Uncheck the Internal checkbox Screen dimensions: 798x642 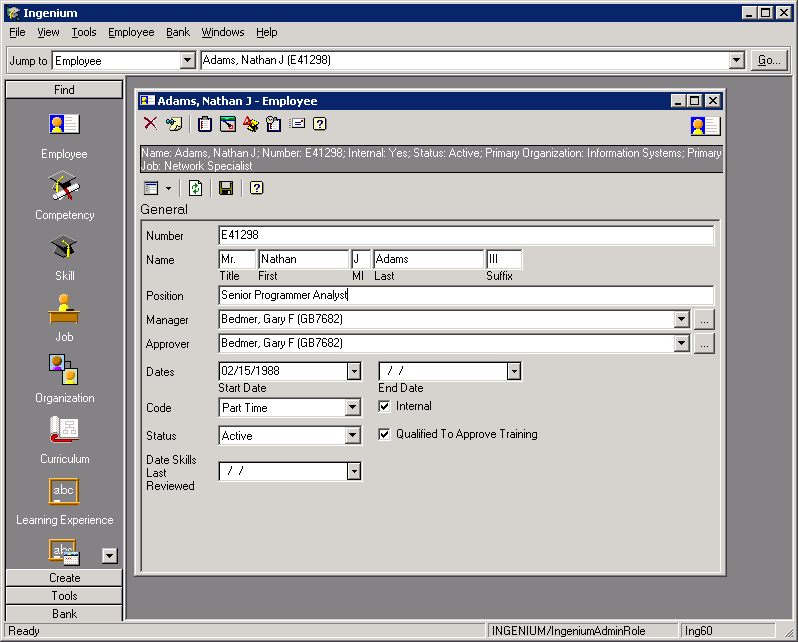[385, 406]
